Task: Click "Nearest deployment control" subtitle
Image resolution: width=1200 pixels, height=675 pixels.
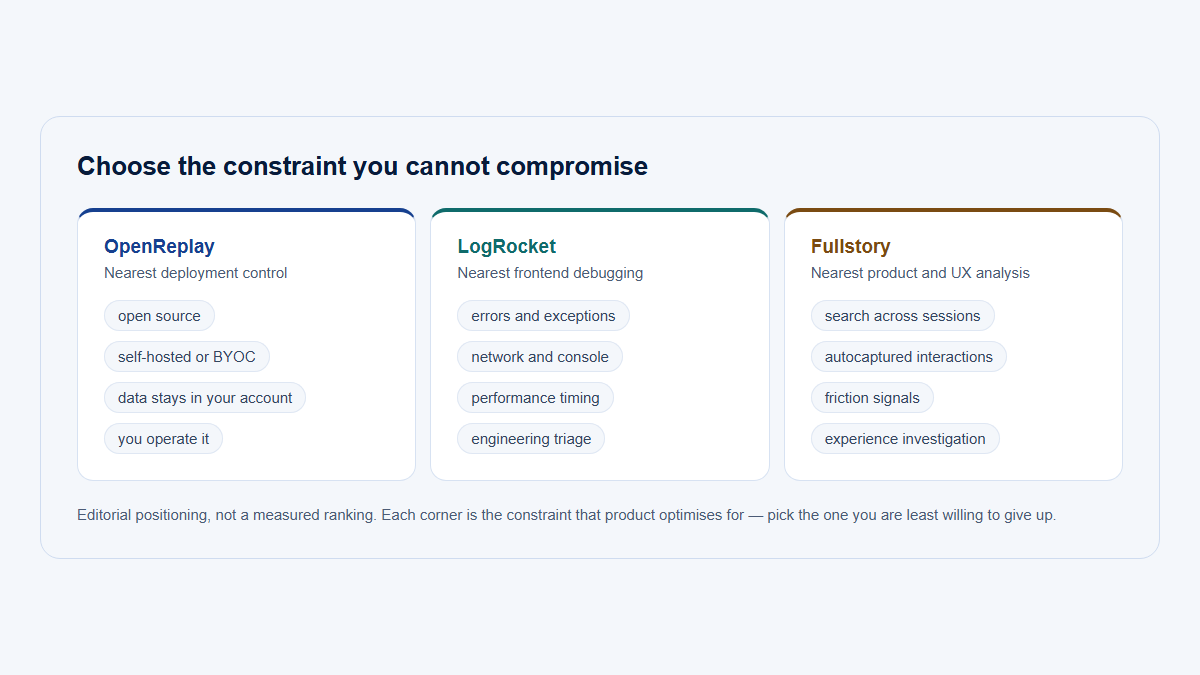Action: pyautogui.click(x=196, y=273)
